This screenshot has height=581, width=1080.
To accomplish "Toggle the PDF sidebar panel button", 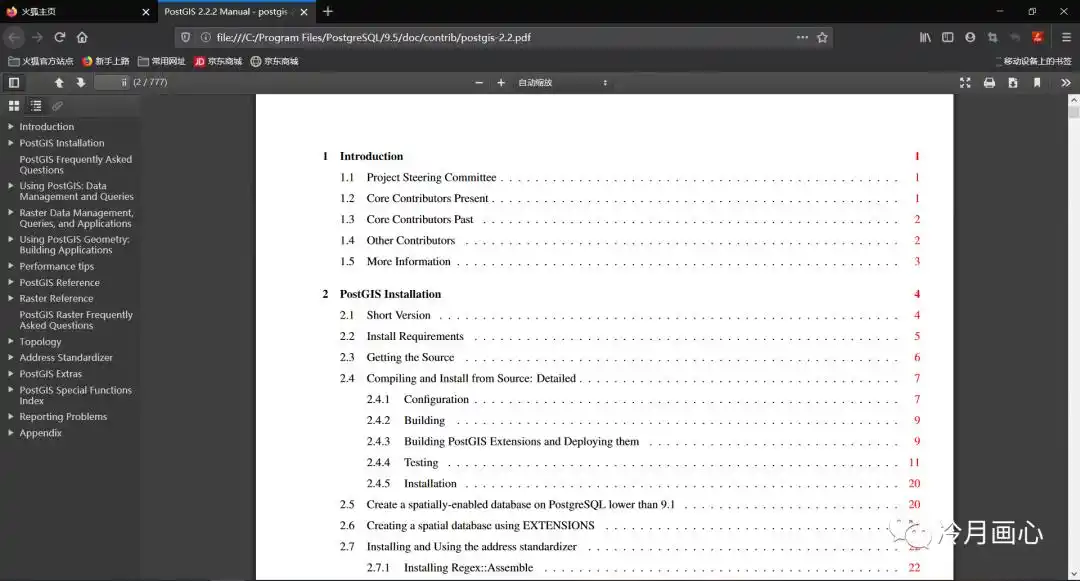I will click(x=14, y=83).
